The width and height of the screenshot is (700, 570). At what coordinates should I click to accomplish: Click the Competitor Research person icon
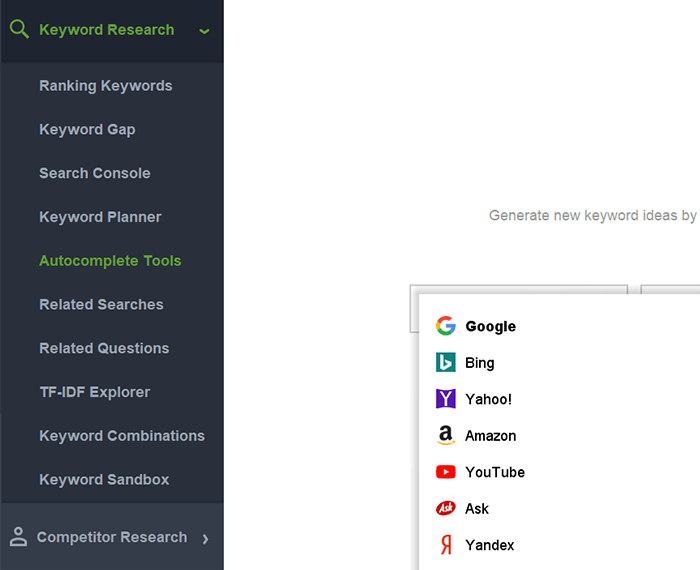coord(18,537)
